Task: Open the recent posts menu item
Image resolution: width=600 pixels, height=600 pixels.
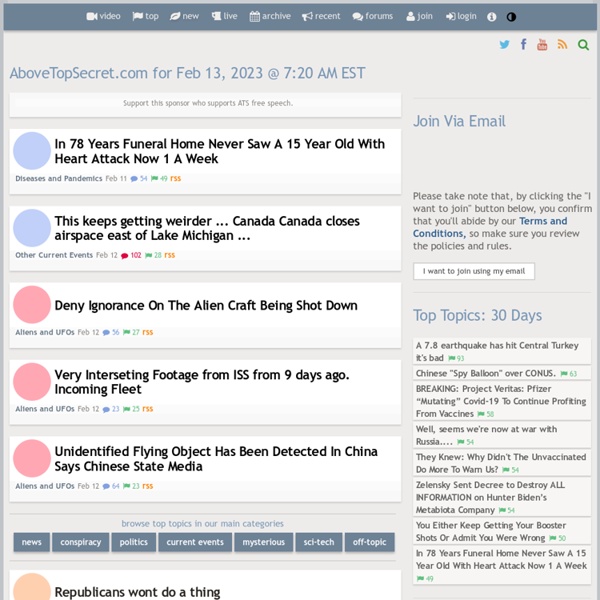Action: [321, 16]
